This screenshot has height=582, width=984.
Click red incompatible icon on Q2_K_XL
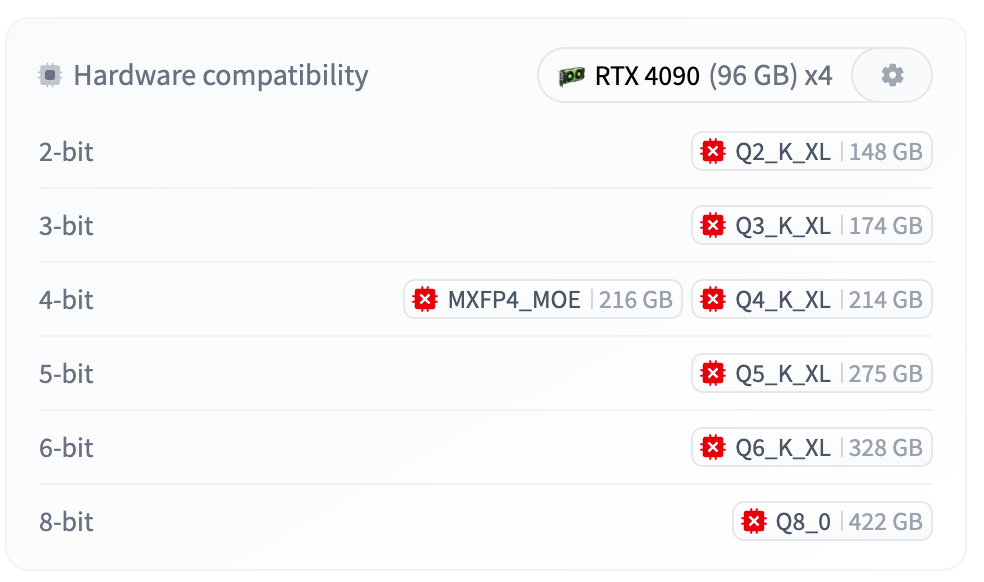coord(713,152)
